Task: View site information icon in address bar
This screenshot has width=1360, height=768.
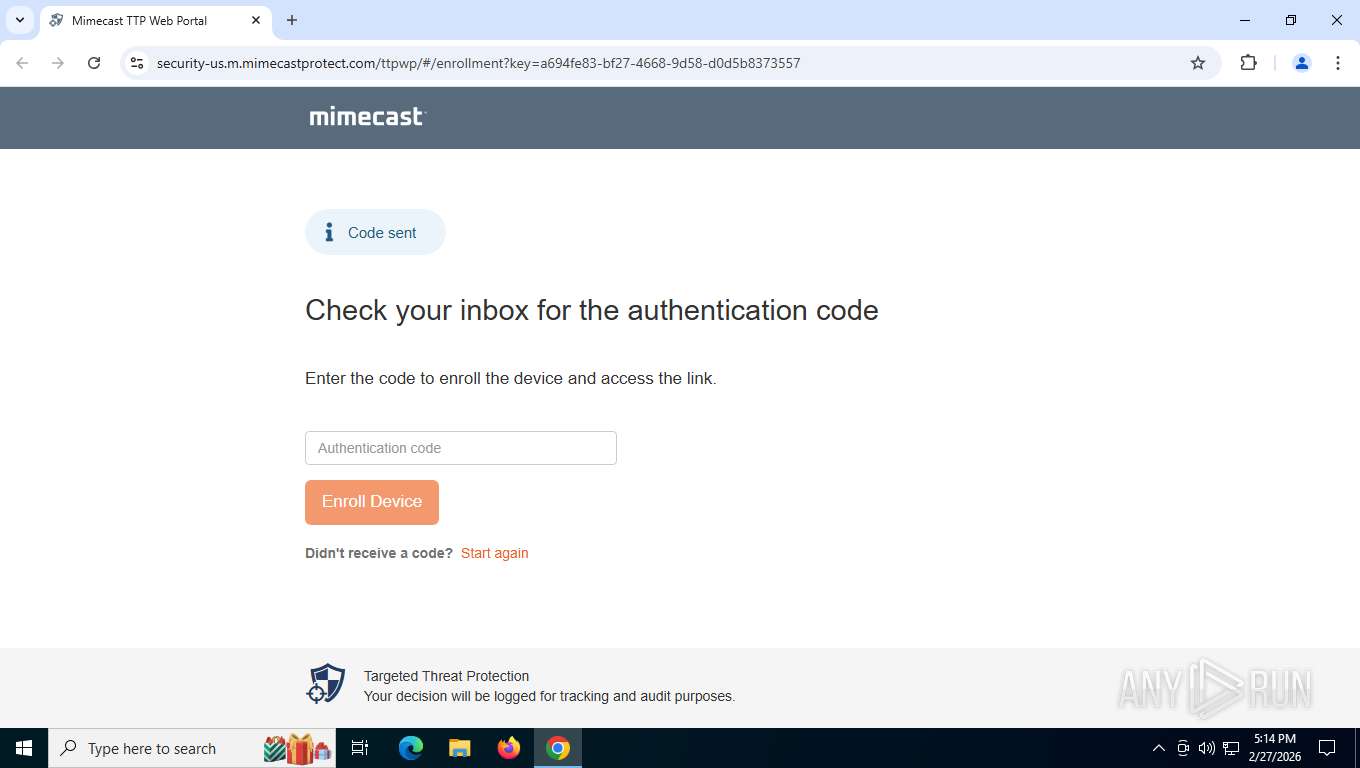Action: [138, 63]
